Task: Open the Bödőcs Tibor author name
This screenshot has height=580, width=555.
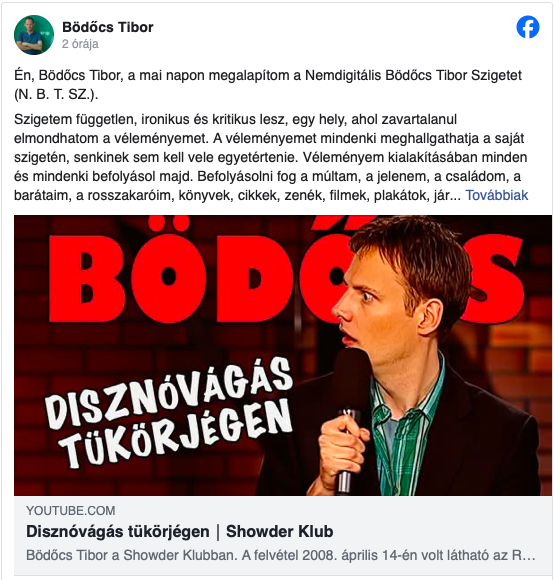Action: [x=108, y=27]
